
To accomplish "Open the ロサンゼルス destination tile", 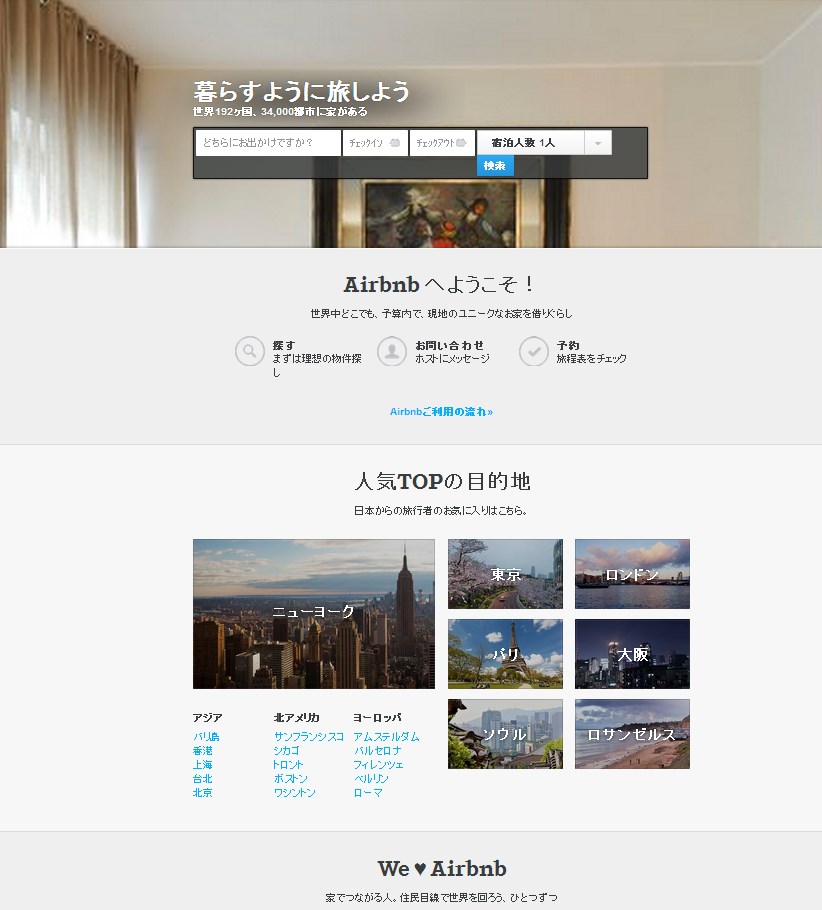I will (632, 734).
